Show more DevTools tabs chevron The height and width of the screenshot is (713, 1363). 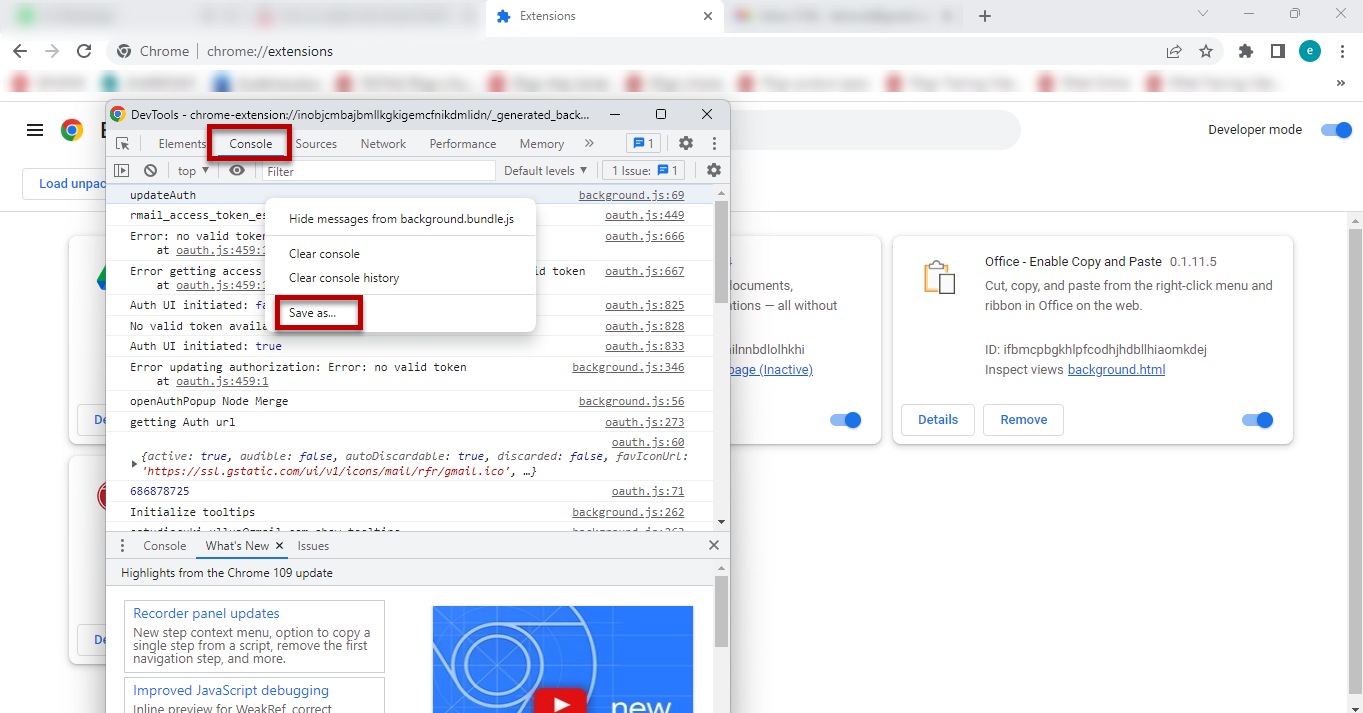pos(589,143)
